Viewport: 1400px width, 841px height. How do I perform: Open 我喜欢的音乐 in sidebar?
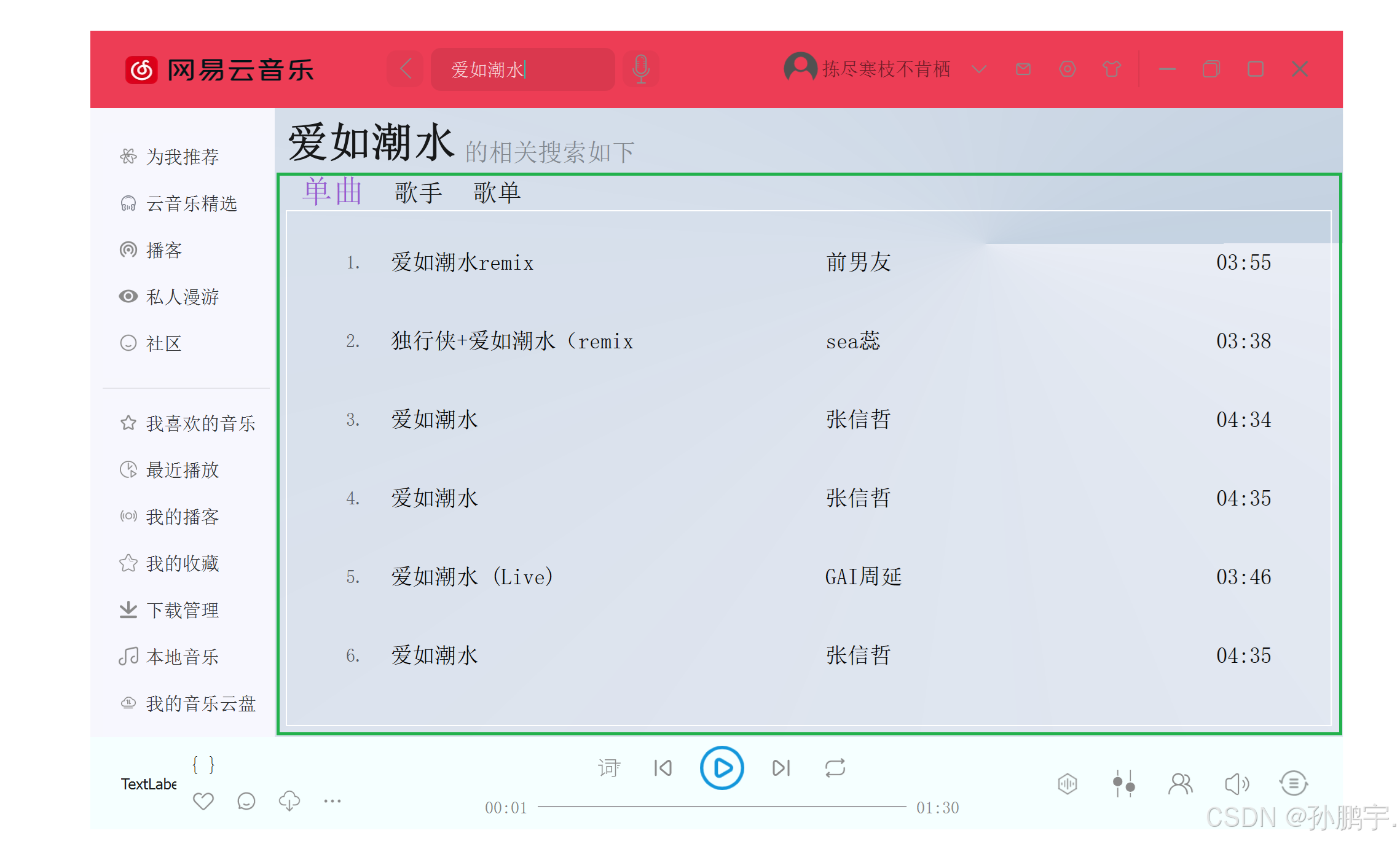pyautogui.click(x=200, y=423)
